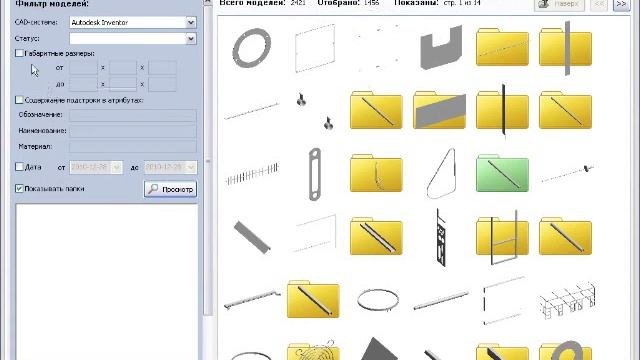Open the folder containing a curved hook part
640x360 pixels.
click(x=376, y=173)
